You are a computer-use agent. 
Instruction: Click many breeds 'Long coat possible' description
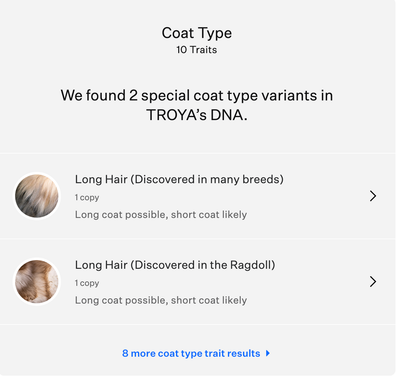pyautogui.click(x=161, y=215)
